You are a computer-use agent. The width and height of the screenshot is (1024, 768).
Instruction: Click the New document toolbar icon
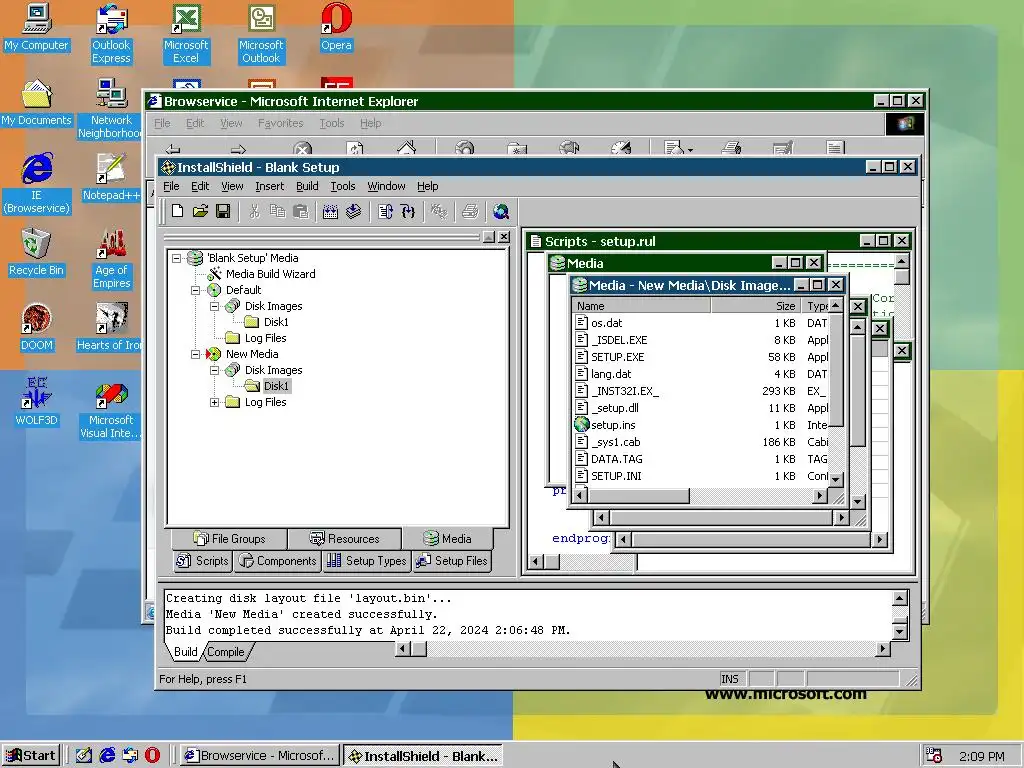[x=178, y=211]
